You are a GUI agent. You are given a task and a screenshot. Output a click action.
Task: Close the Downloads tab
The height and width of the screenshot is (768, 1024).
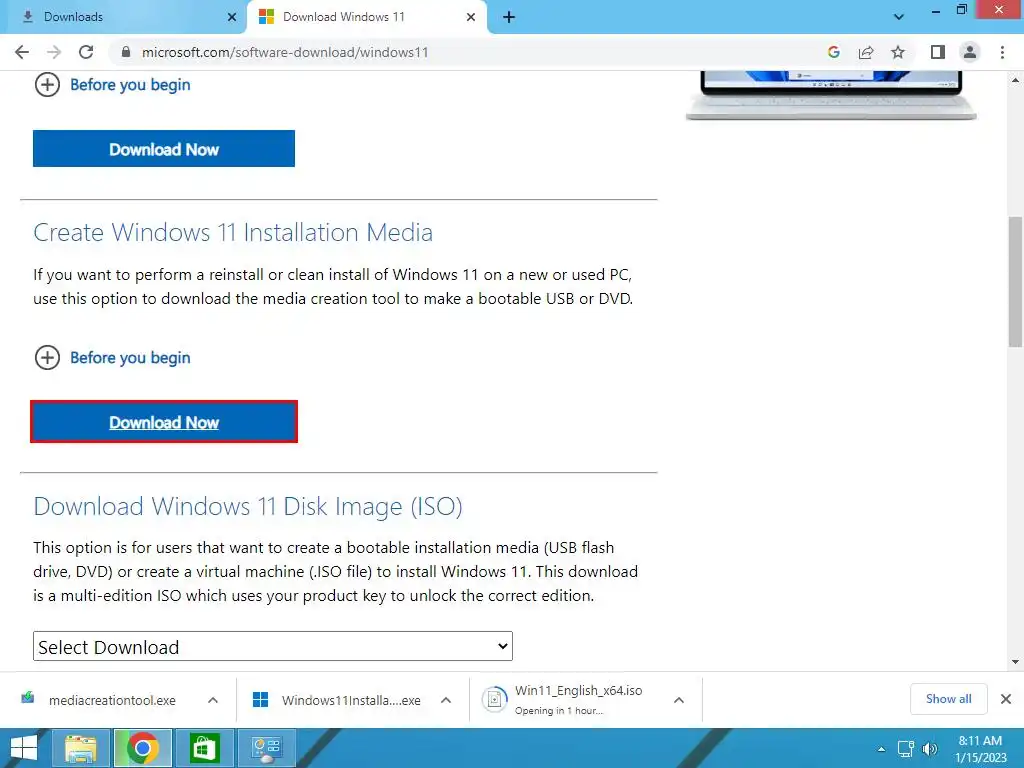tap(231, 17)
